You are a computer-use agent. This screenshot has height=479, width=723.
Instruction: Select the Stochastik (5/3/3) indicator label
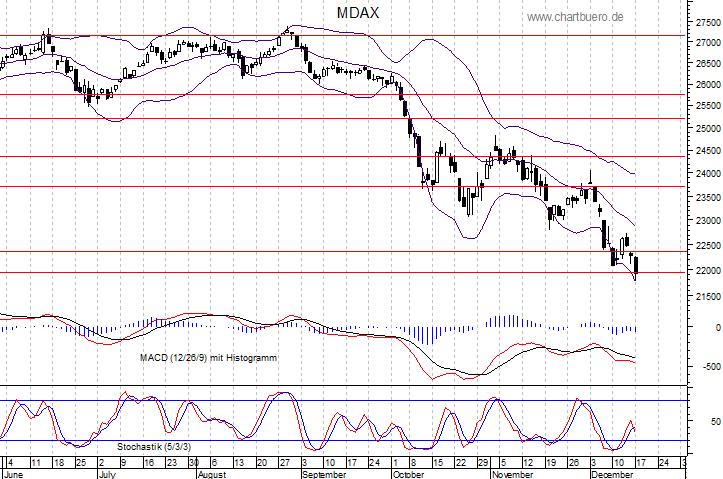(153, 444)
